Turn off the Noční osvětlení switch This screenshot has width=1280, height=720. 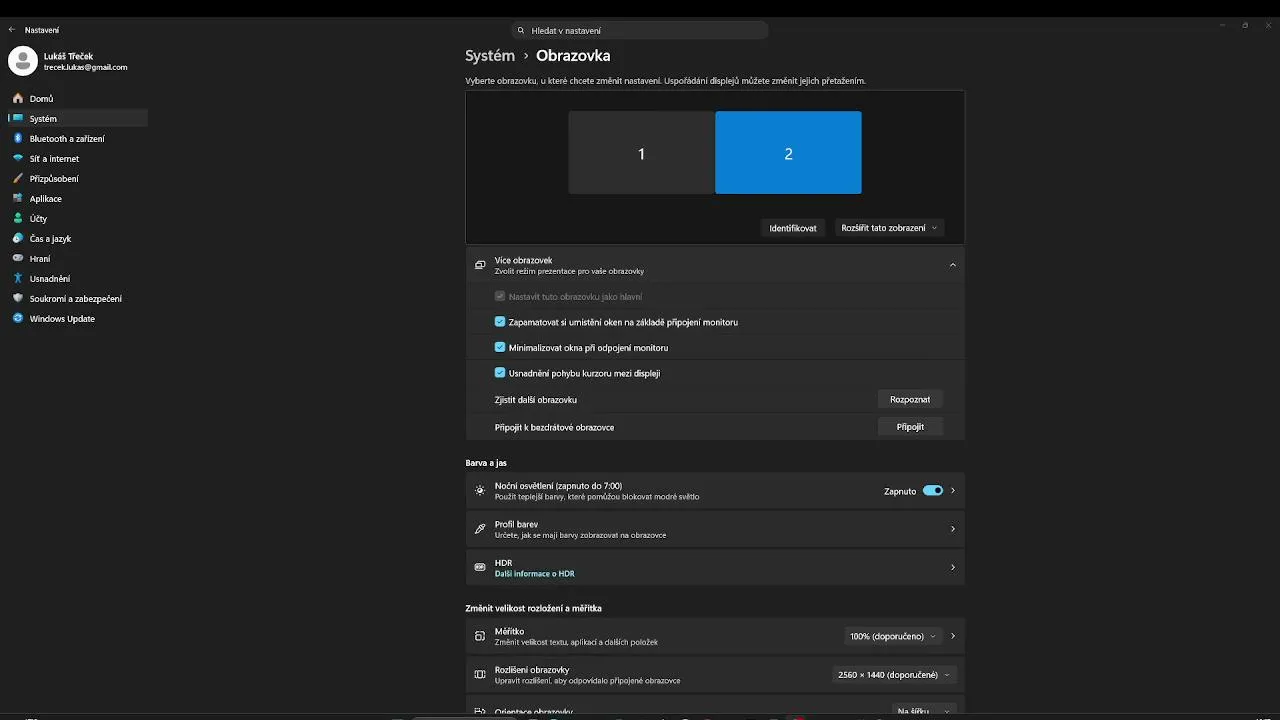click(933, 491)
